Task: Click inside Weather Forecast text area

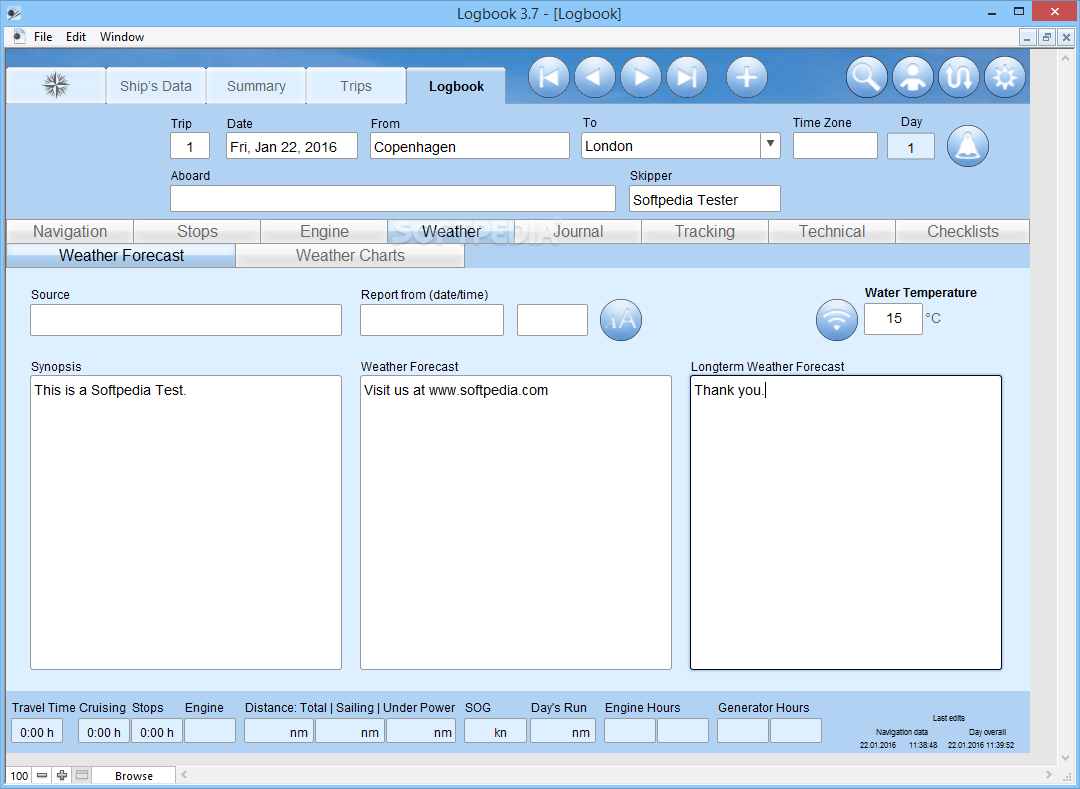Action: tap(516, 522)
